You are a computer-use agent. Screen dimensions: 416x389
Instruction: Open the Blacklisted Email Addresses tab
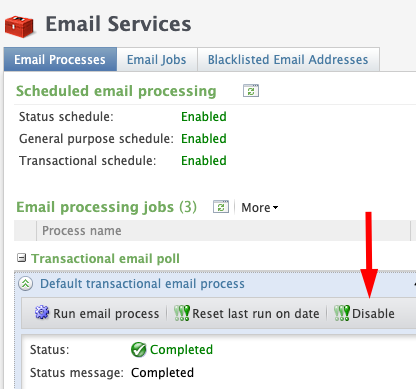pyautogui.click(x=288, y=60)
